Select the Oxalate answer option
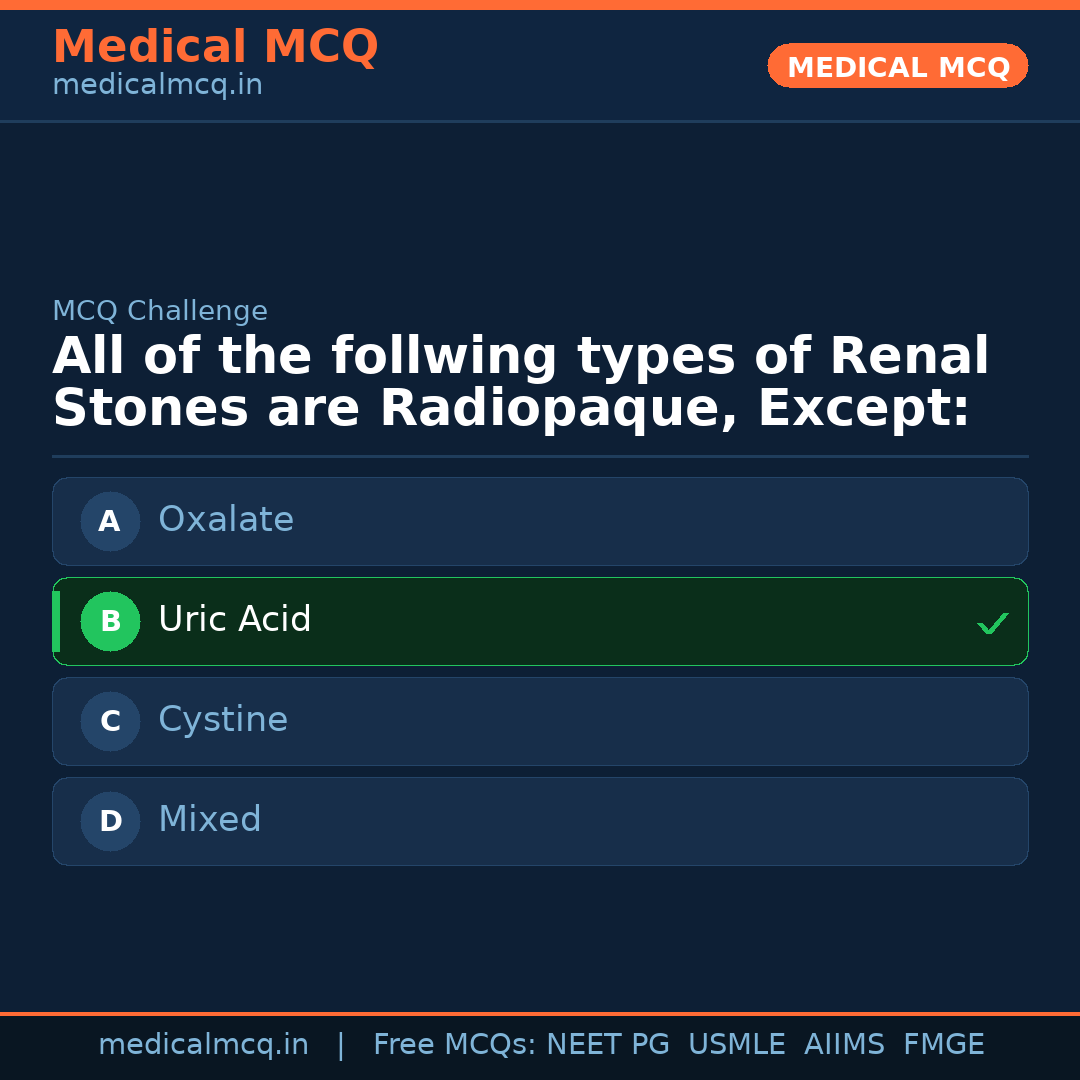The image size is (1080, 1080). pyautogui.click(x=540, y=521)
